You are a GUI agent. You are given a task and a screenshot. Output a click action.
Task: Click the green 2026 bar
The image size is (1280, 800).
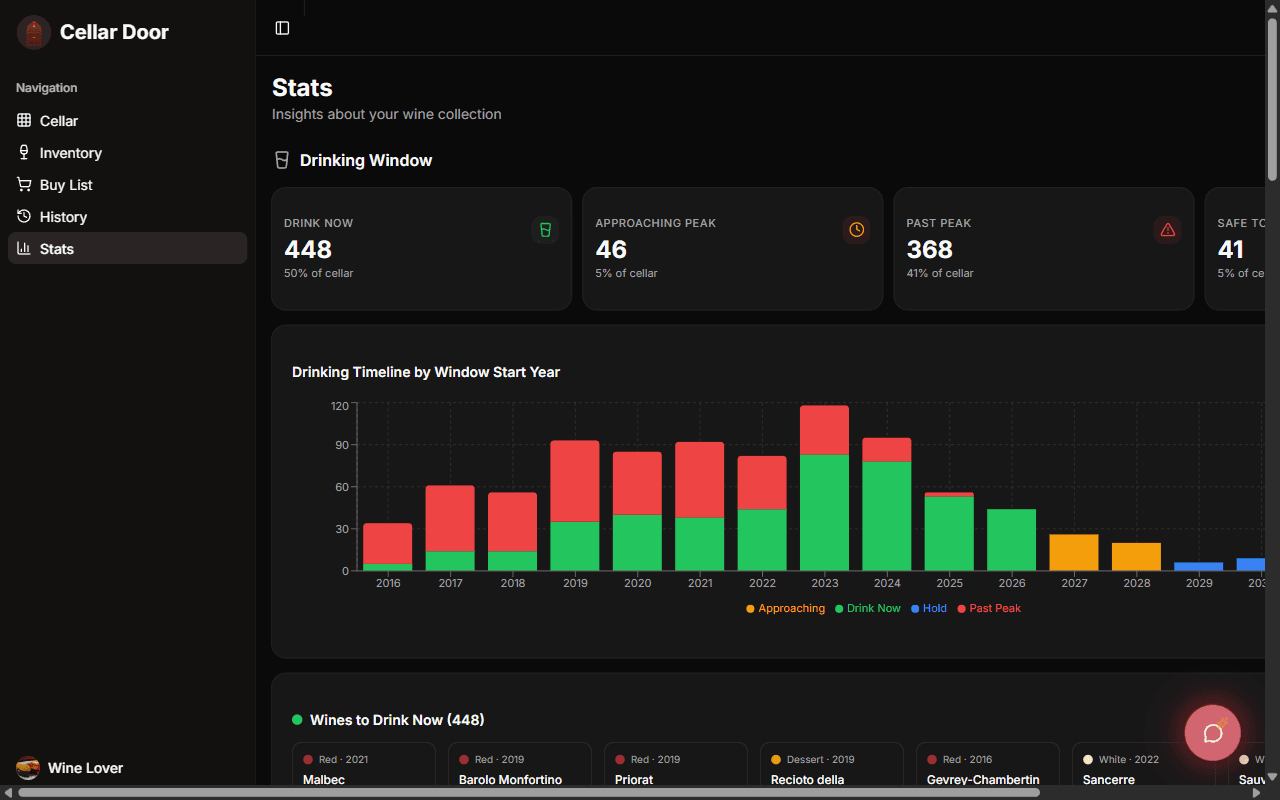click(1012, 540)
